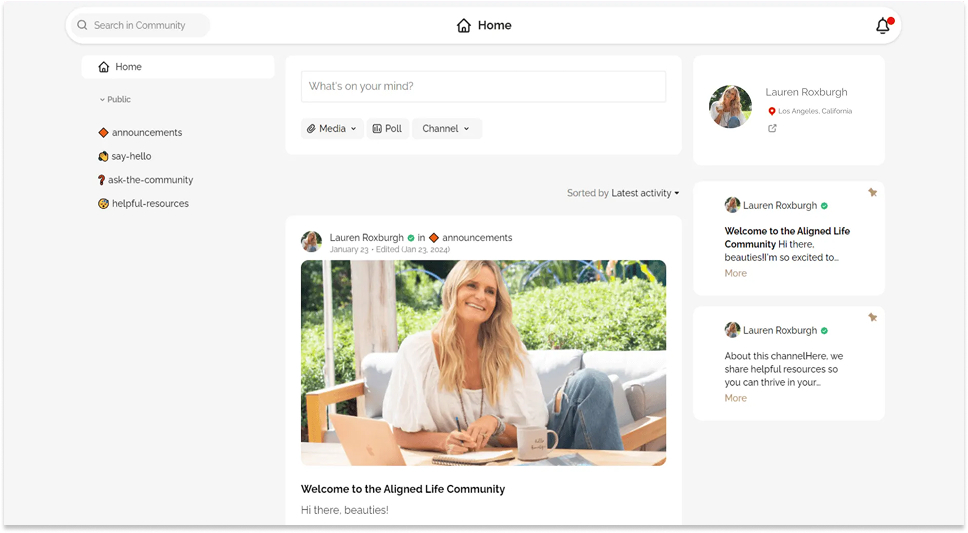Open the external link icon under Lauren Roxburgh's profile
This screenshot has width=968, height=533.
tap(772, 128)
